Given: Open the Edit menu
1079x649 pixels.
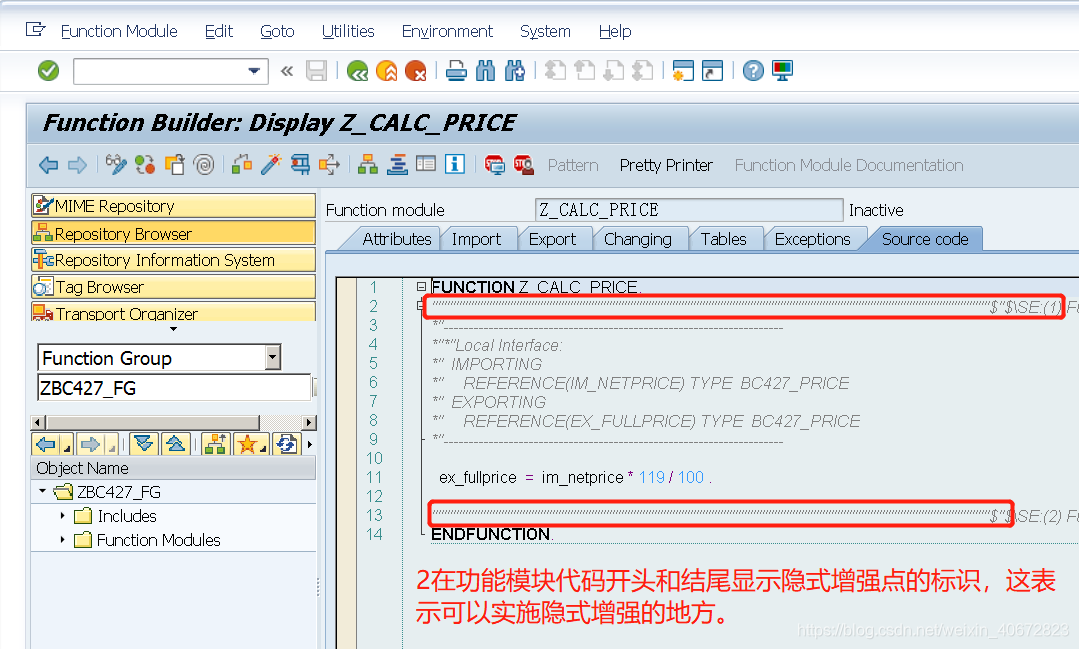Looking at the screenshot, I should pos(219,31).
